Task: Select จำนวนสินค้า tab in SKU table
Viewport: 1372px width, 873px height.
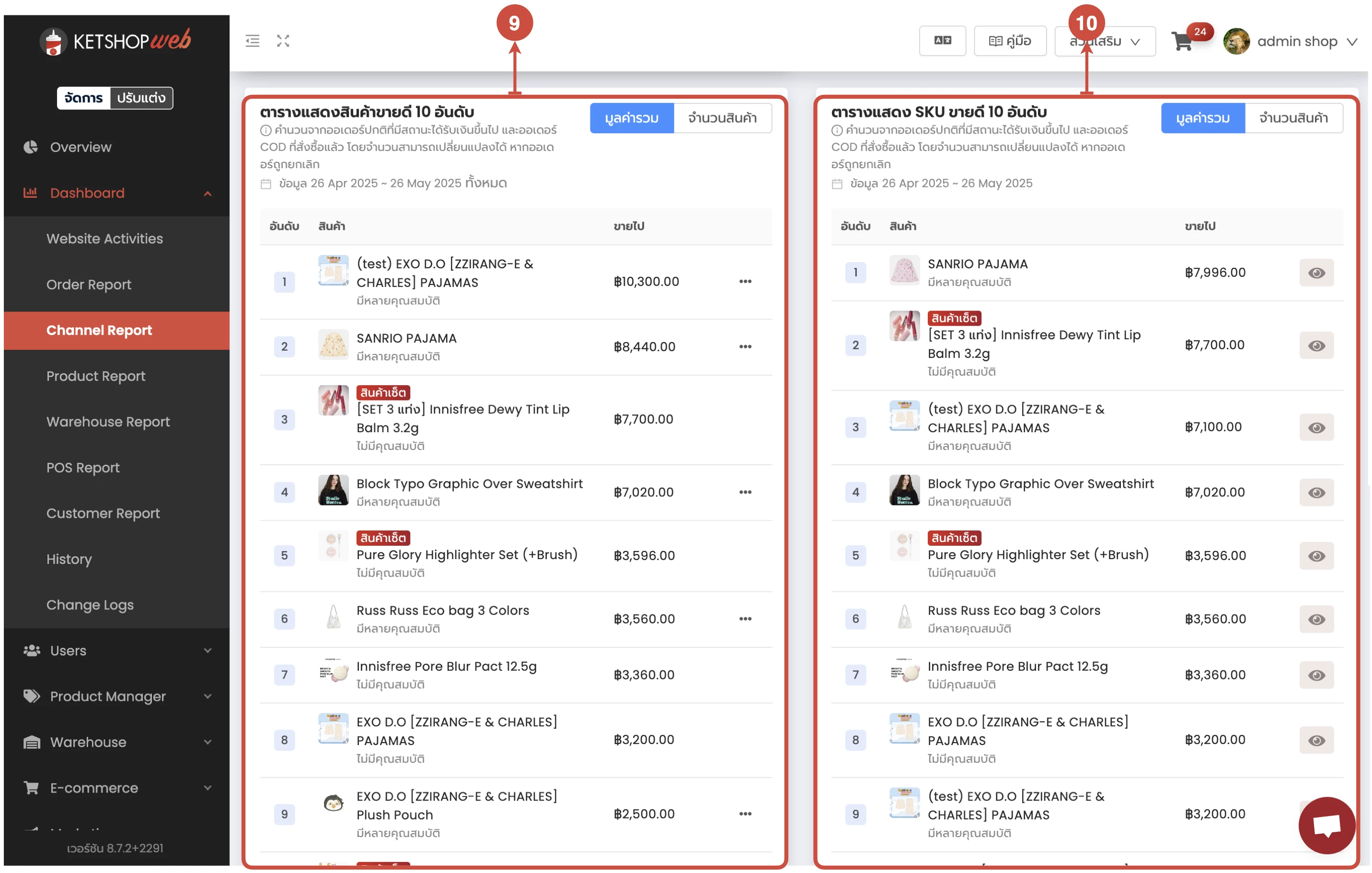Action: point(1294,118)
